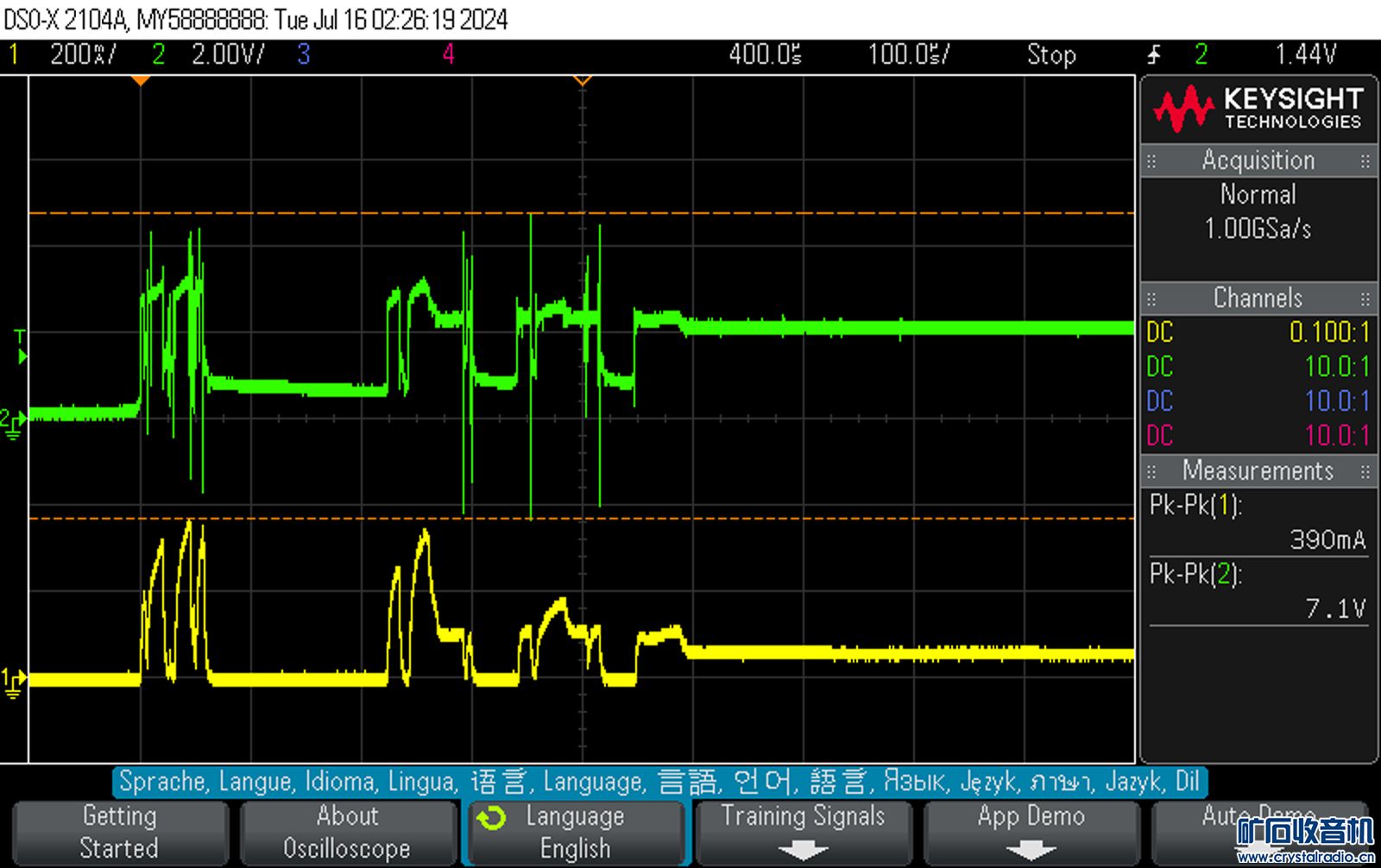Image resolution: width=1381 pixels, height=868 pixels.
Task: Enable channel 3 in the status bar
Action: [x=304, y=55]
